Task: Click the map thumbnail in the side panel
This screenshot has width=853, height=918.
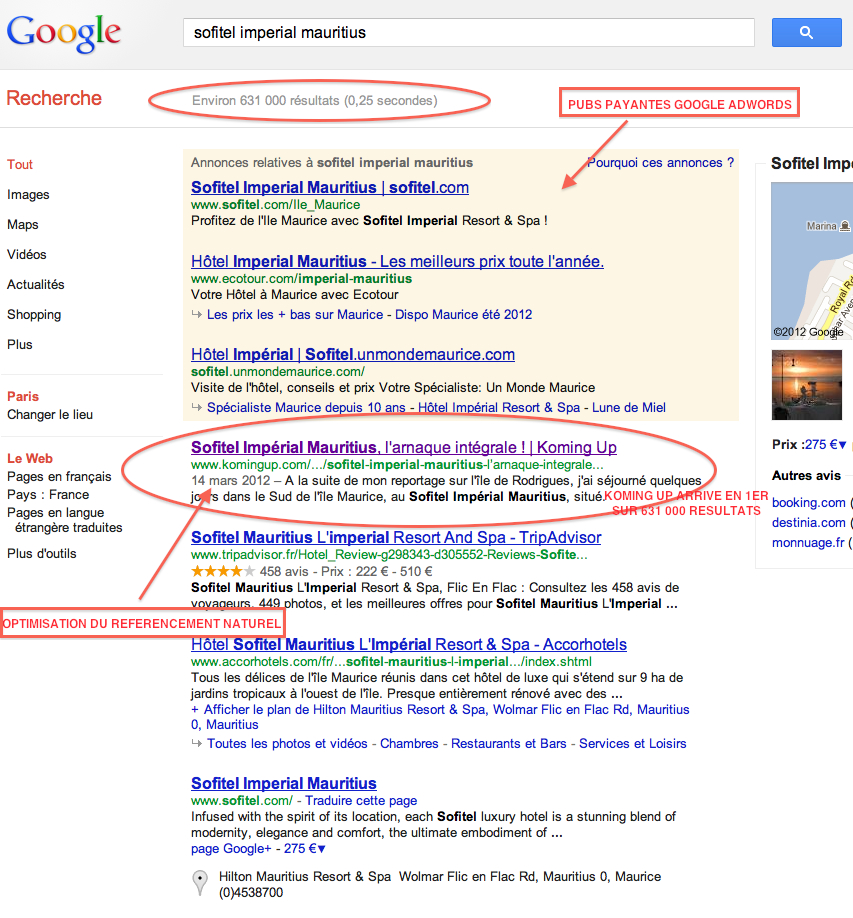Action: coord(812,261)
